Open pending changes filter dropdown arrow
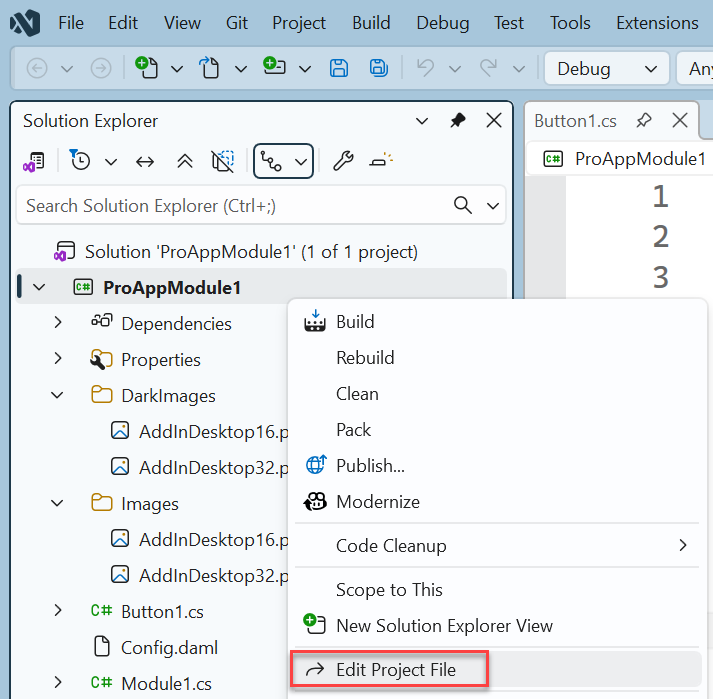 [111, 162]
